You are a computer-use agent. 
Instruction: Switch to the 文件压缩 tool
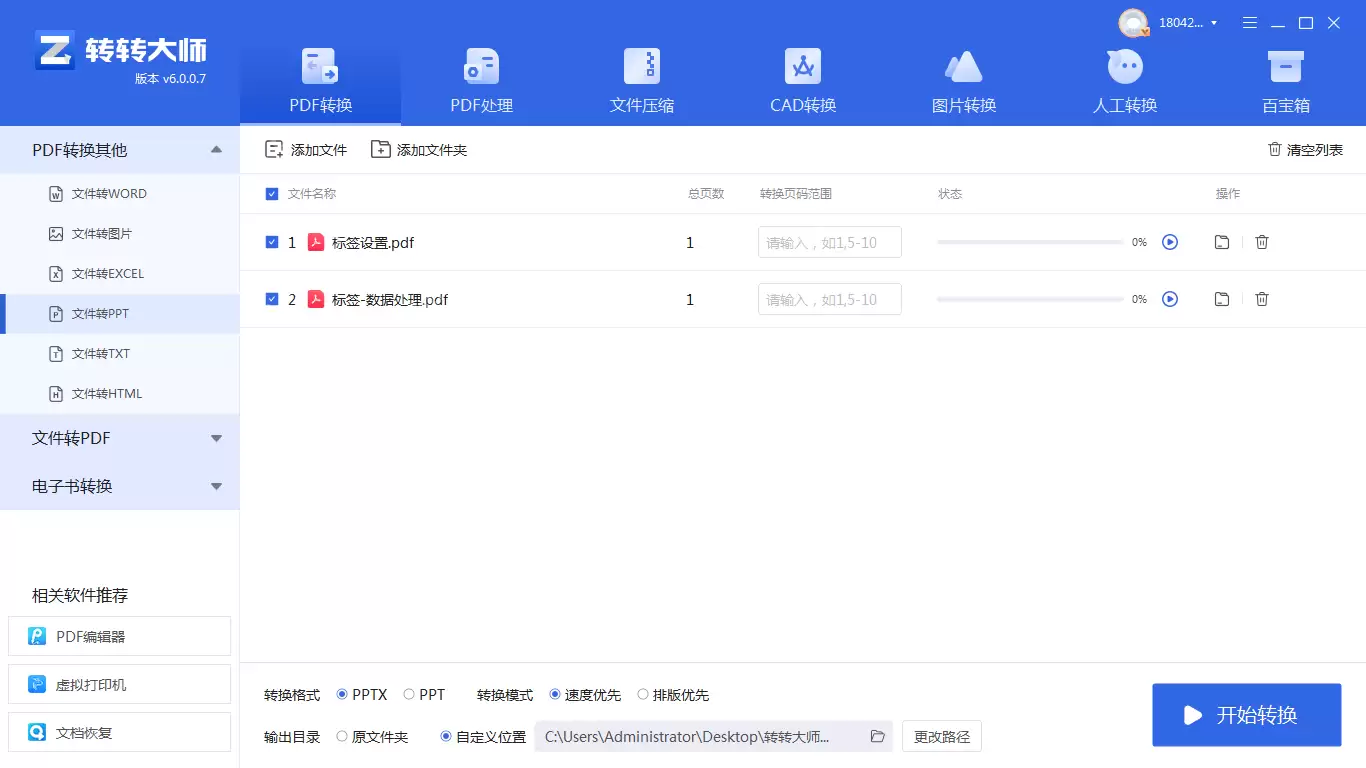(641, 80)
